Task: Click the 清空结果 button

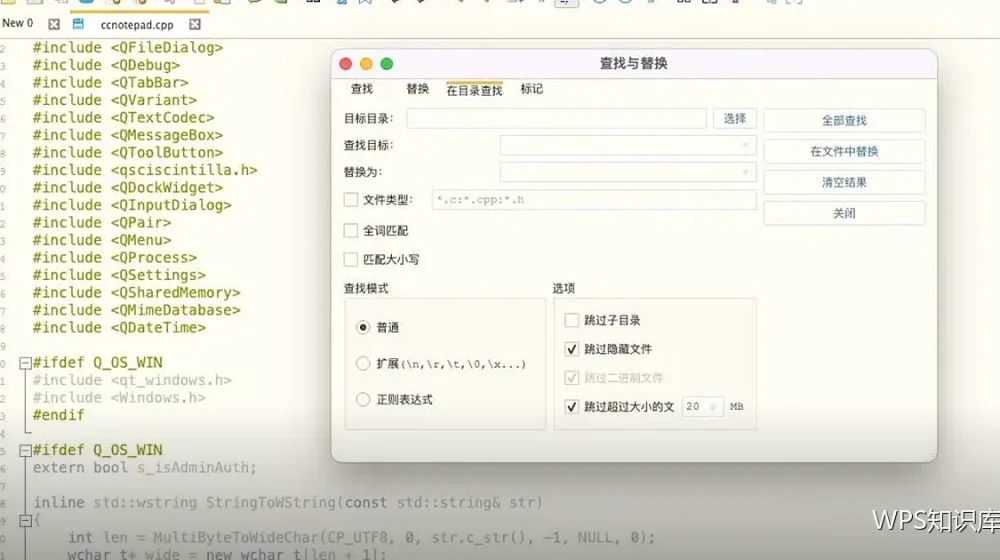Action: [844, 182]
